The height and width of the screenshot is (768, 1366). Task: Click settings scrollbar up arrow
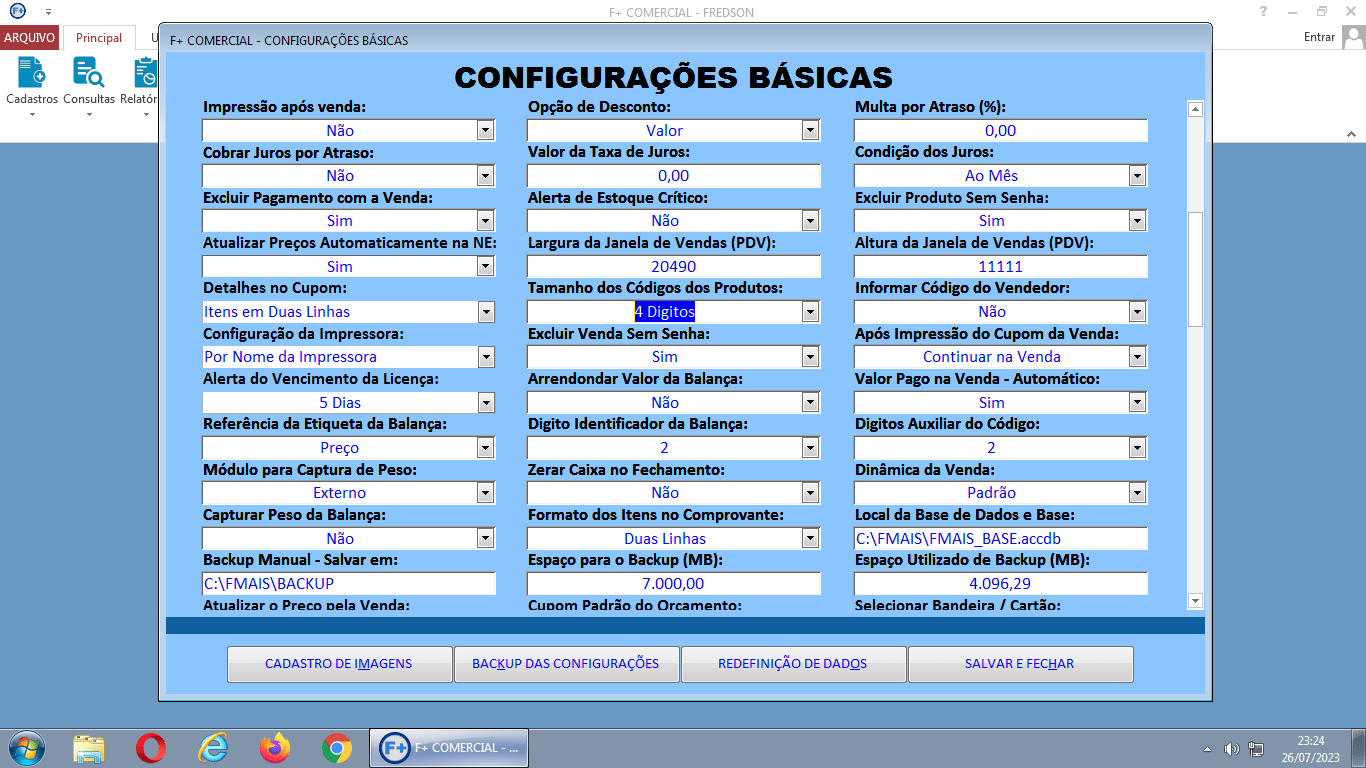[1194, 109]
